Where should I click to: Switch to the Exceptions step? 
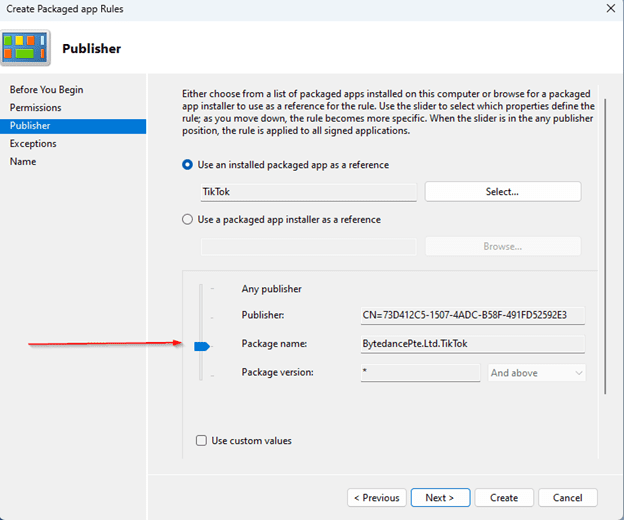coord(33,144)
